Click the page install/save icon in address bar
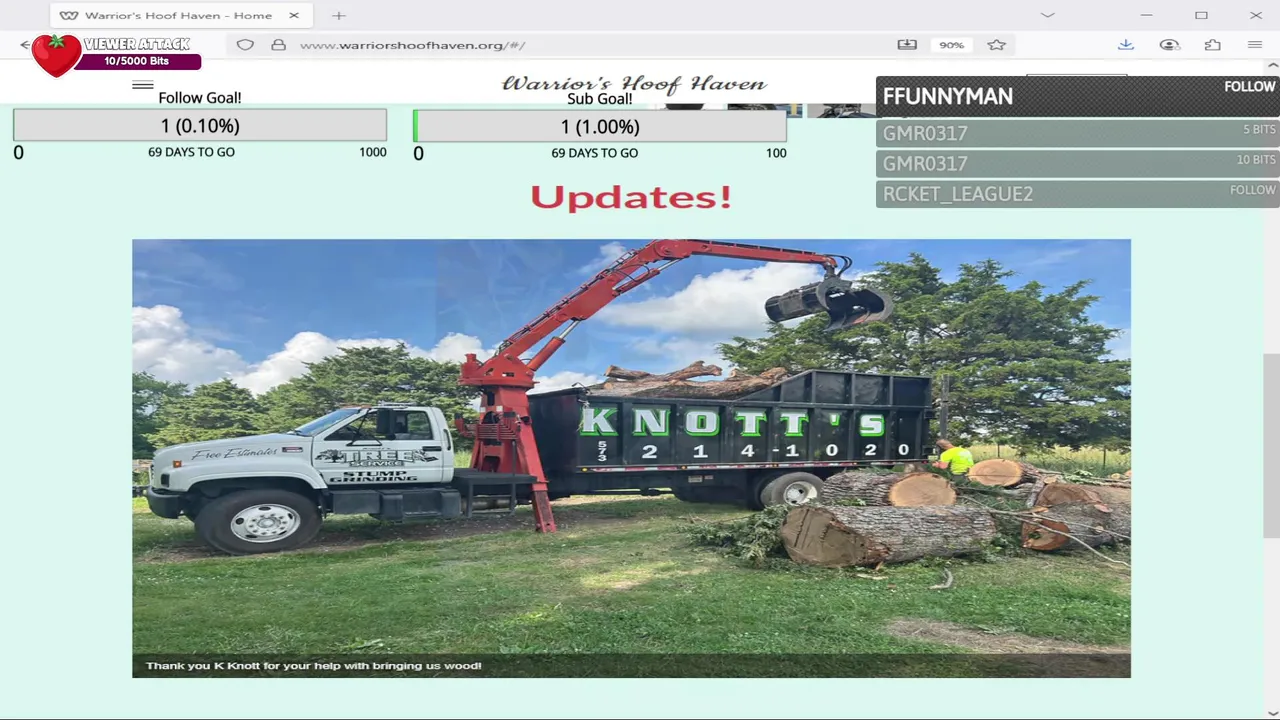 907,45
